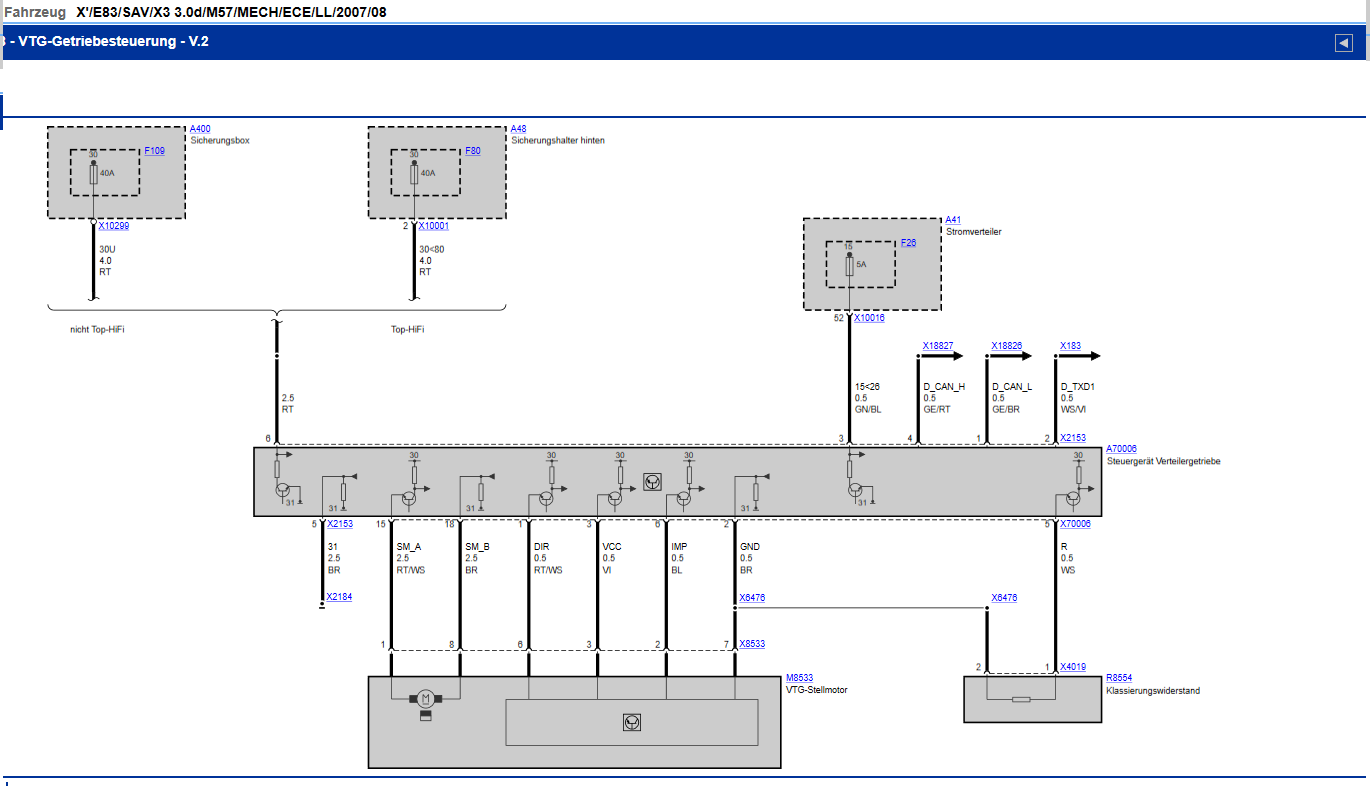This screenshot has height=786, width=1370.
Task: Open the A48 Sicherungshalter hinten link
Action: [x=518, y=129]
